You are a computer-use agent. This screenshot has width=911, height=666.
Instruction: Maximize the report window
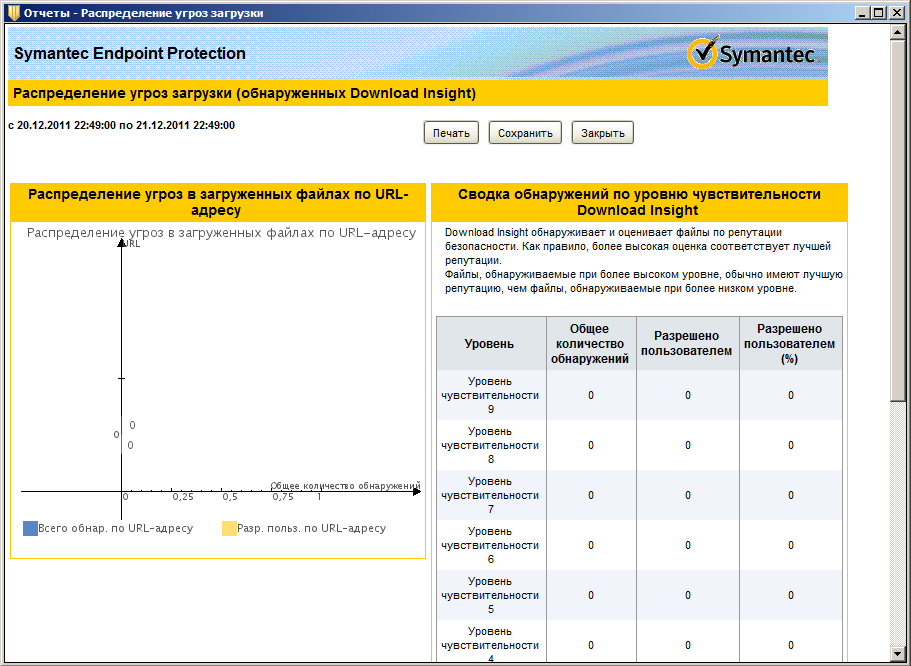(879, 12)
